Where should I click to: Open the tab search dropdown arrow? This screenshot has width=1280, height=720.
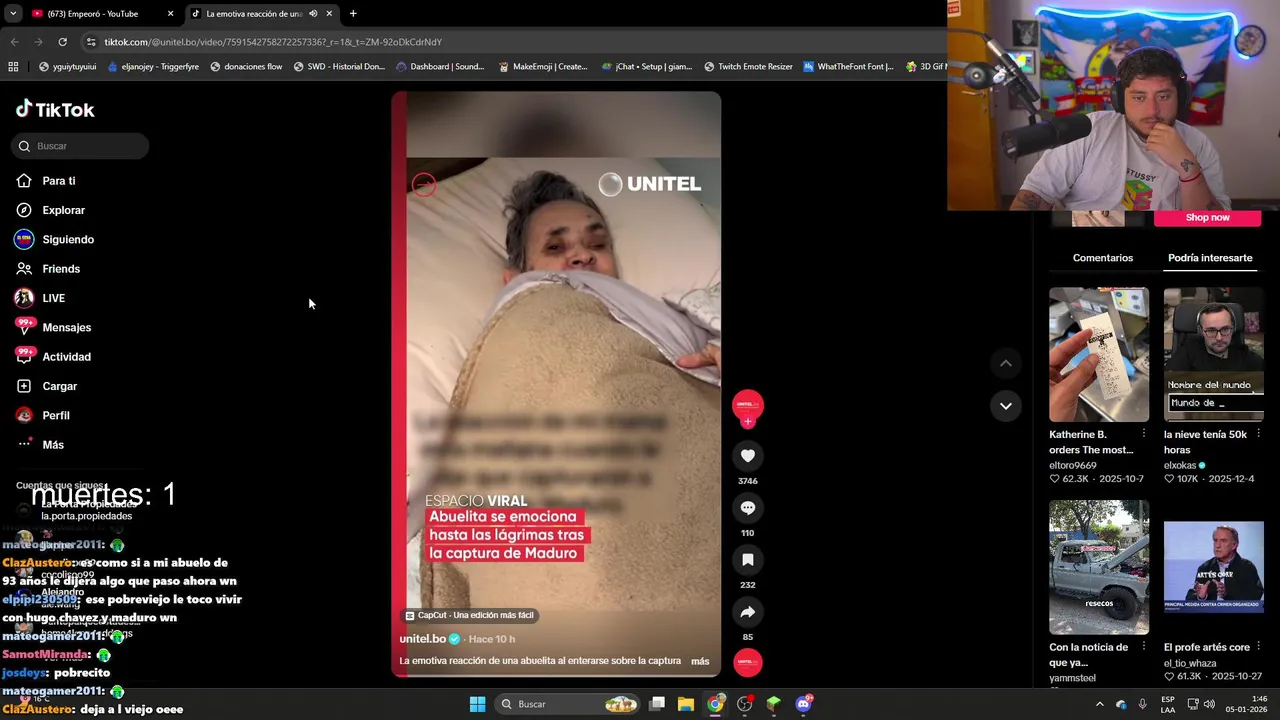[x=13, y=14]
